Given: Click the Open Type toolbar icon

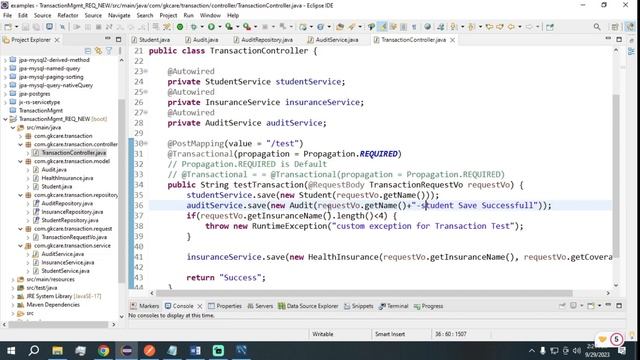Looking at the screenshot, I should pos(340,27).
